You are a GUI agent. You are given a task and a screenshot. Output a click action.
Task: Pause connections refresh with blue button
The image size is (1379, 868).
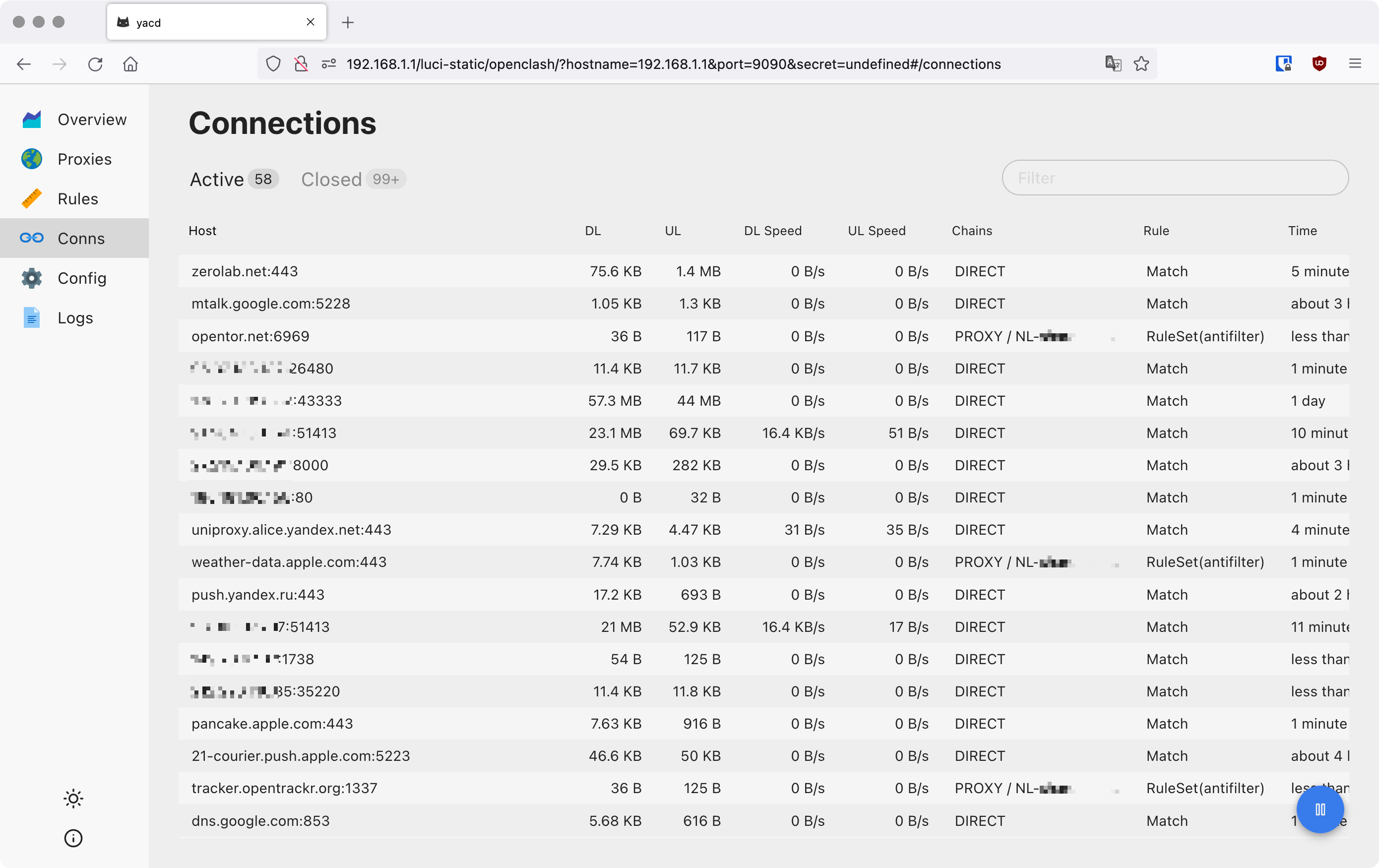point(1320,809)
